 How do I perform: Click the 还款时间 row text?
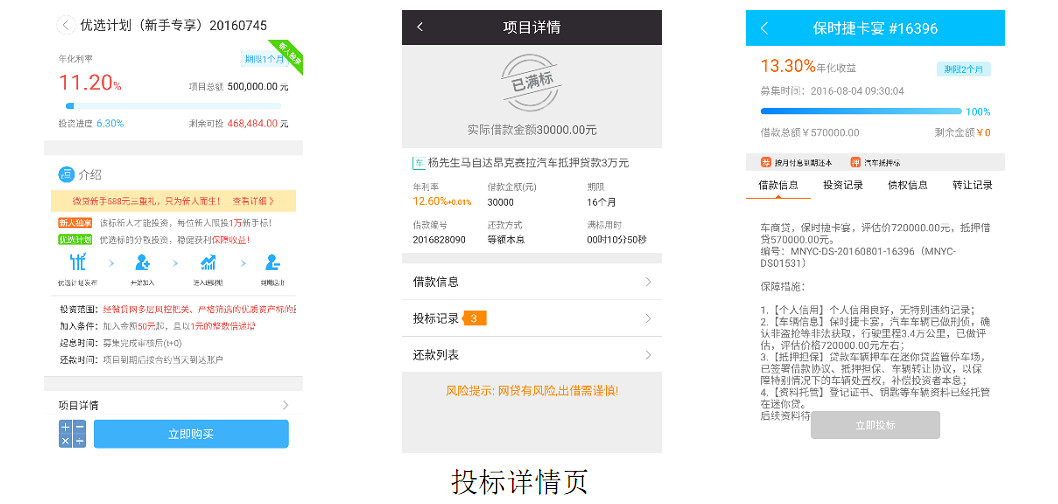[141, 360]
